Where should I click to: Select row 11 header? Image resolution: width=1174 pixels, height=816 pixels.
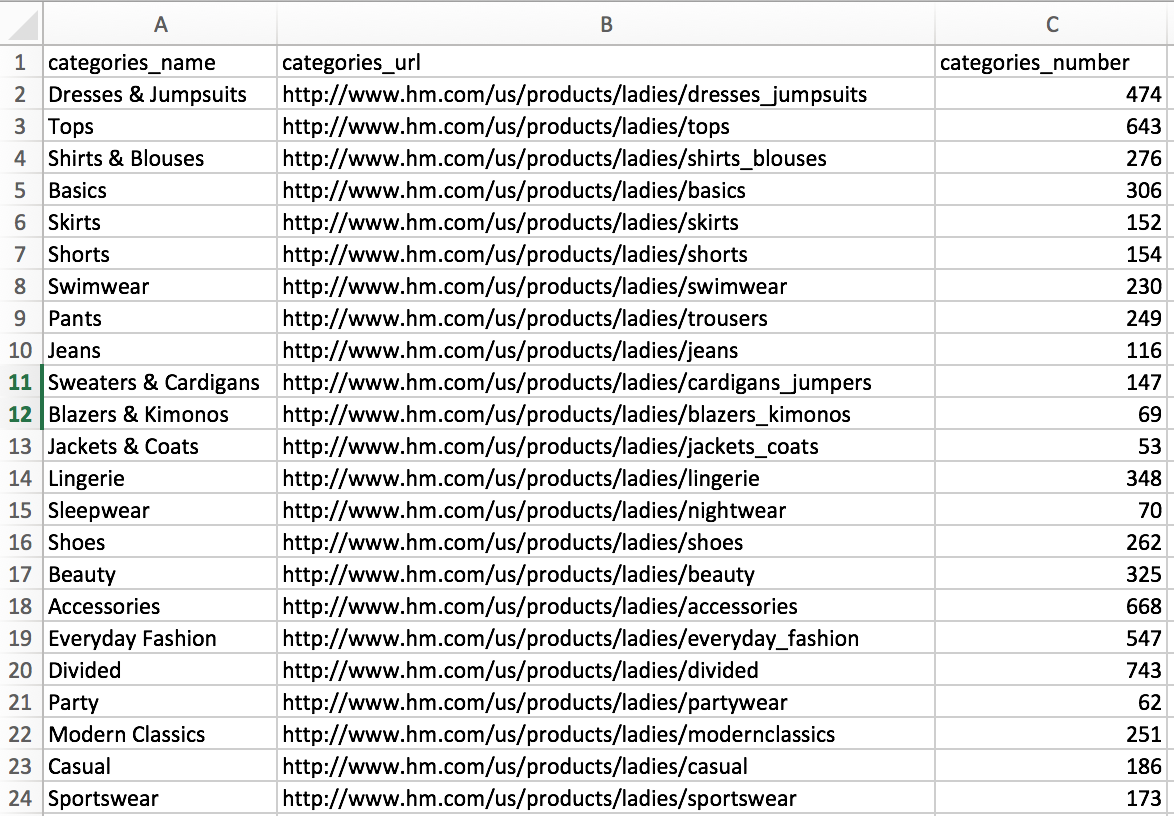[x=21, y=382]
